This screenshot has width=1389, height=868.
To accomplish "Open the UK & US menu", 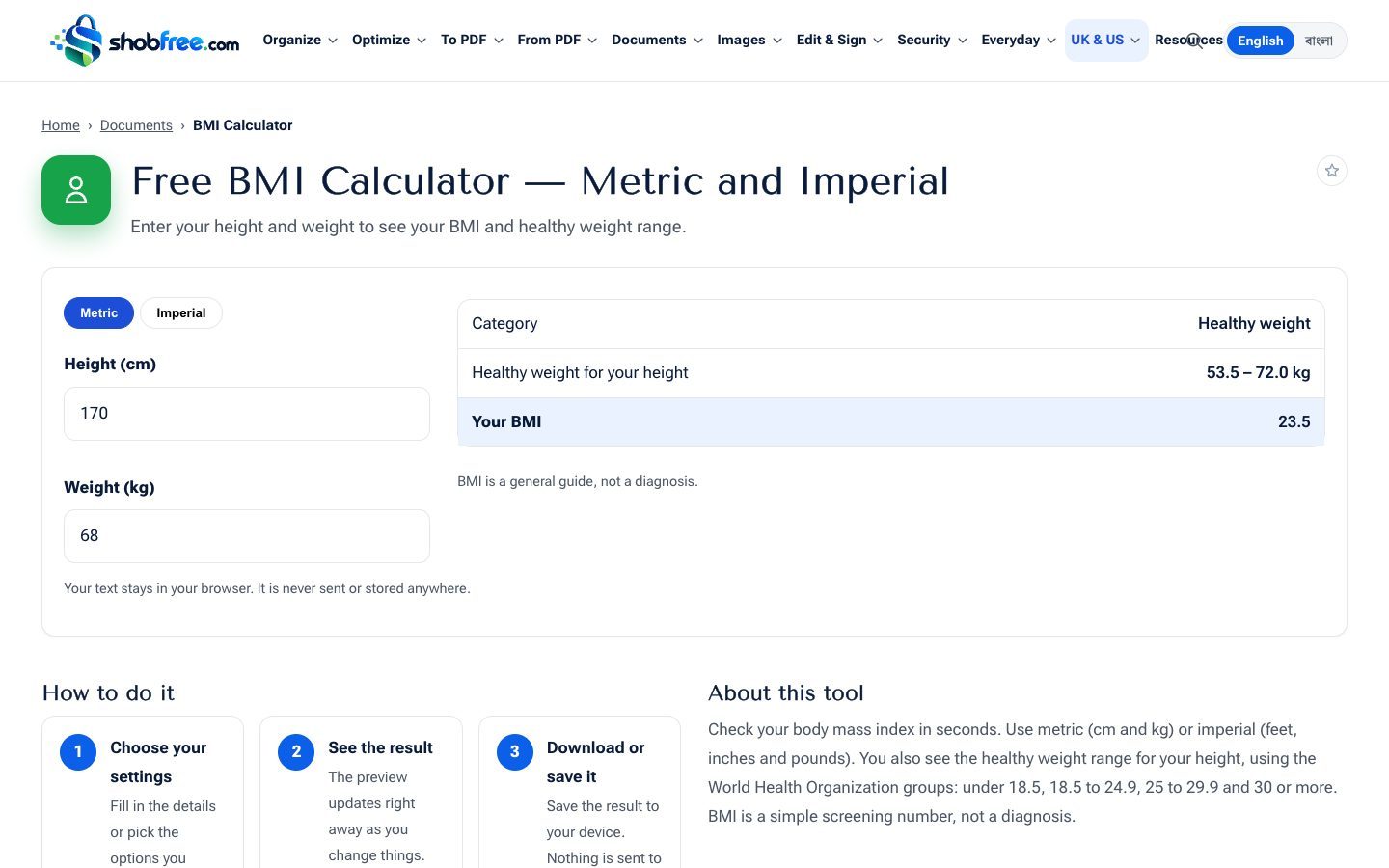I will pos(1106,41).
